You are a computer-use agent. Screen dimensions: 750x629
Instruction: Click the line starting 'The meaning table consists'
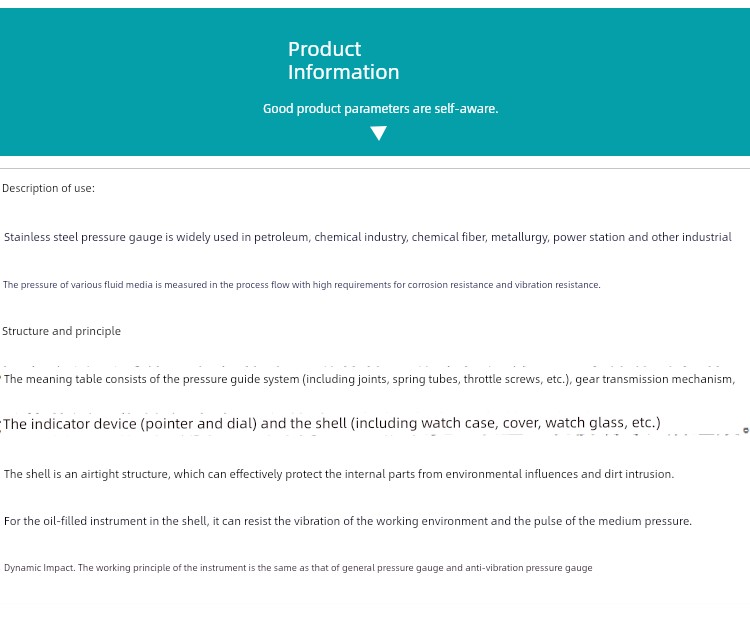pyautogui.click(x=369, y=379)
